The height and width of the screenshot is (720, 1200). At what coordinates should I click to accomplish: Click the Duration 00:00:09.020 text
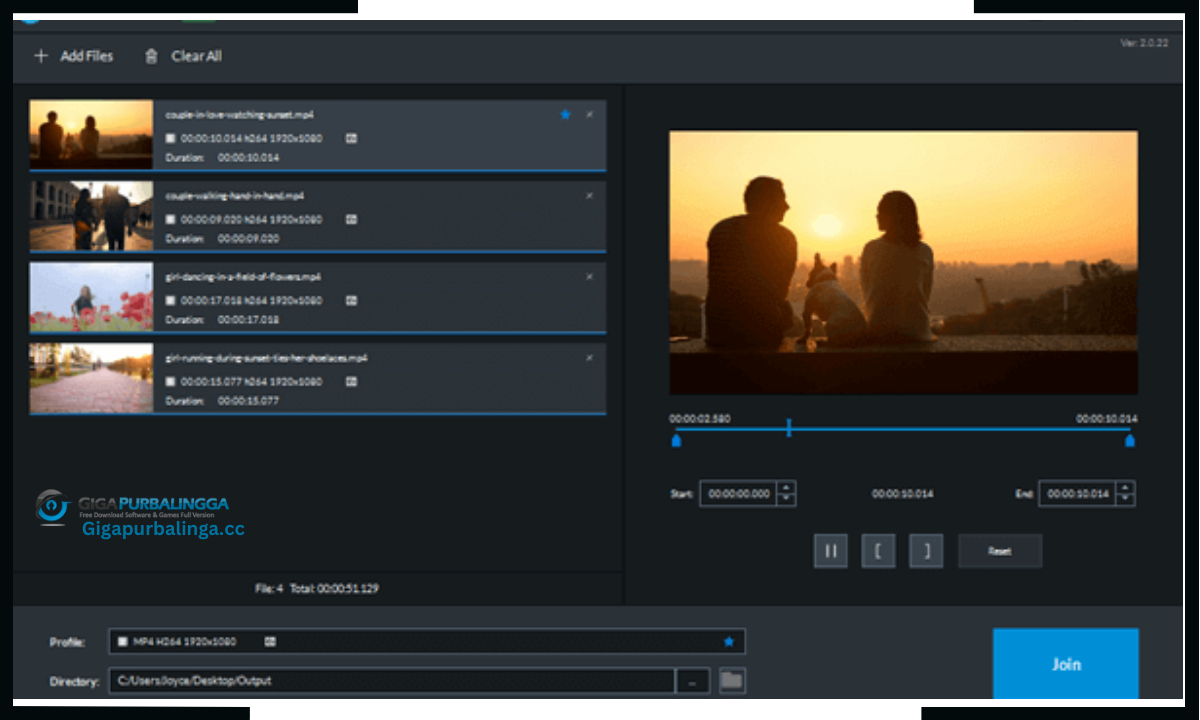(x=222, y=239)
